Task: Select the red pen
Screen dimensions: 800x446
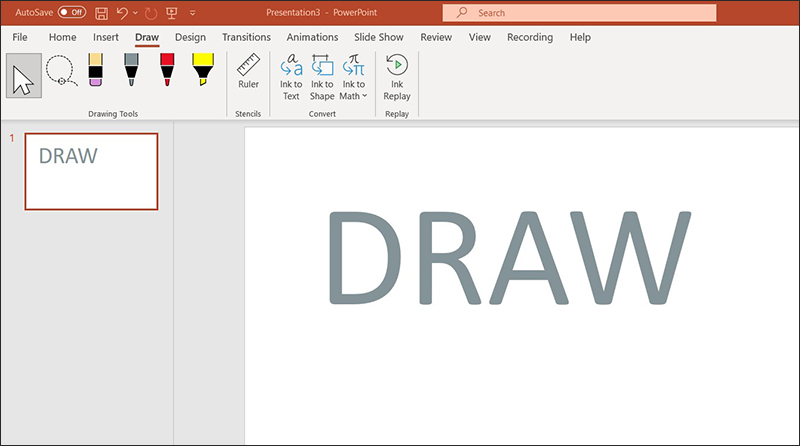Action: point(167,71)
